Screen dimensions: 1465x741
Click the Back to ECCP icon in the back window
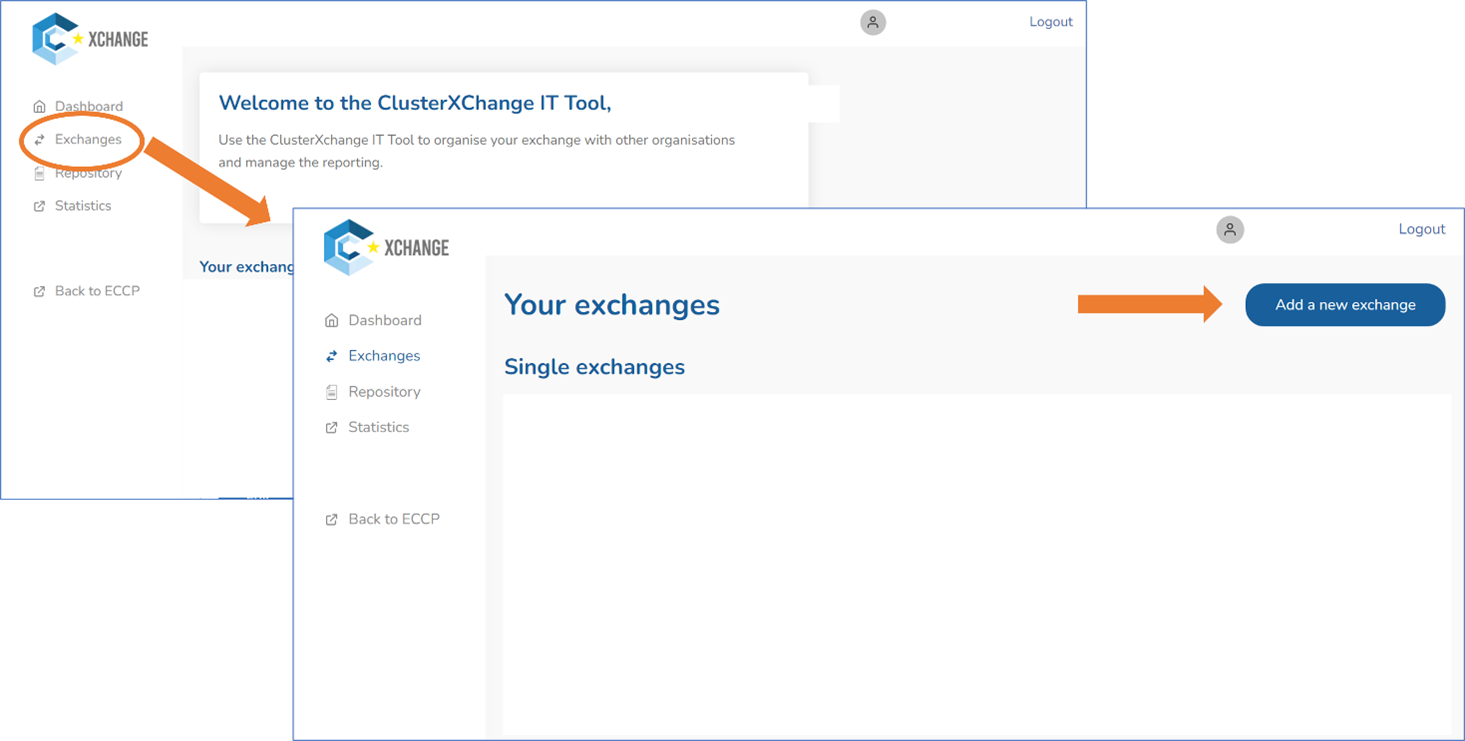pyautogui.click(x=39, y=291)
